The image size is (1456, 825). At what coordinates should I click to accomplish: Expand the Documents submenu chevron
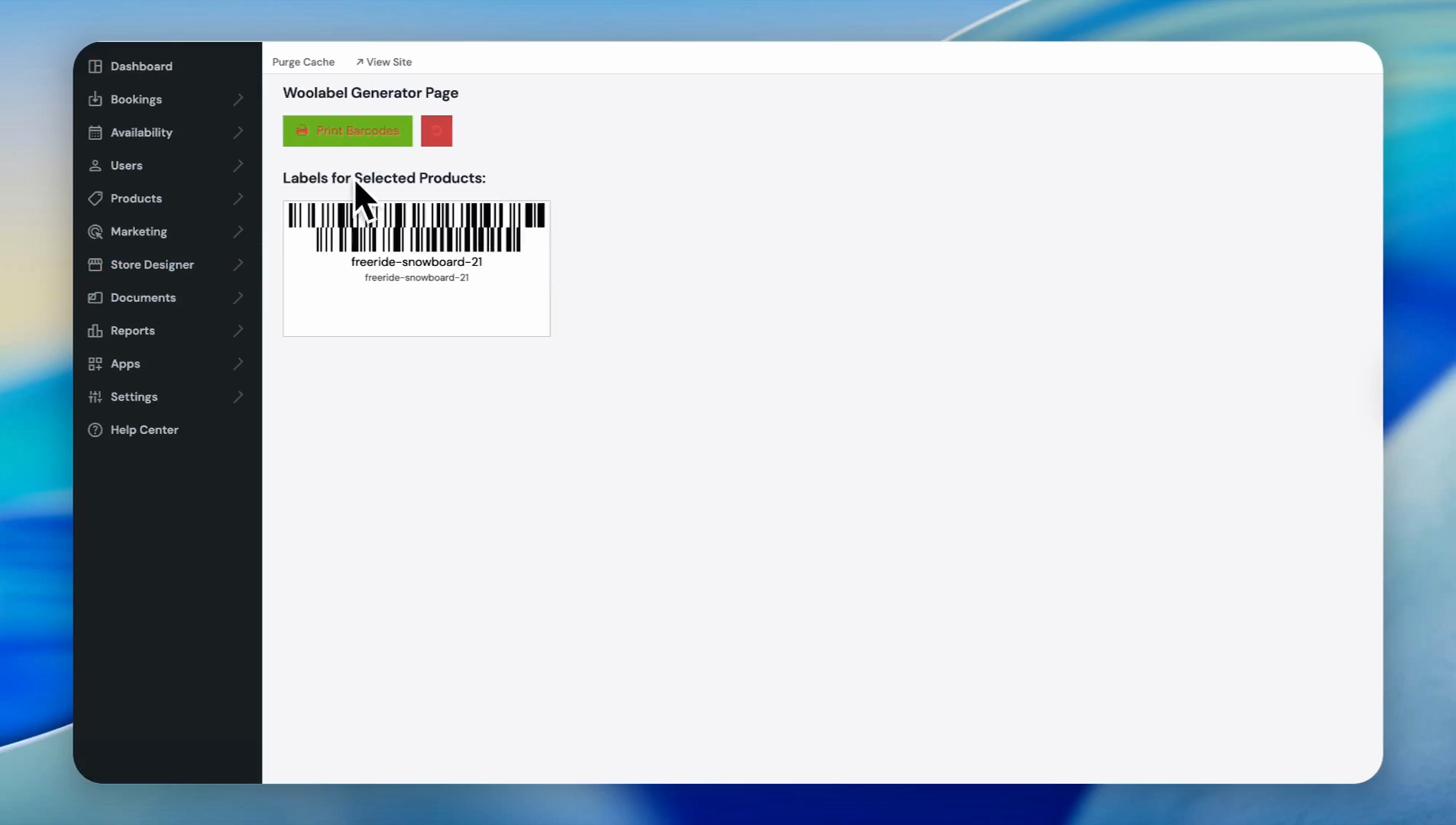click(x=238, y=298)
